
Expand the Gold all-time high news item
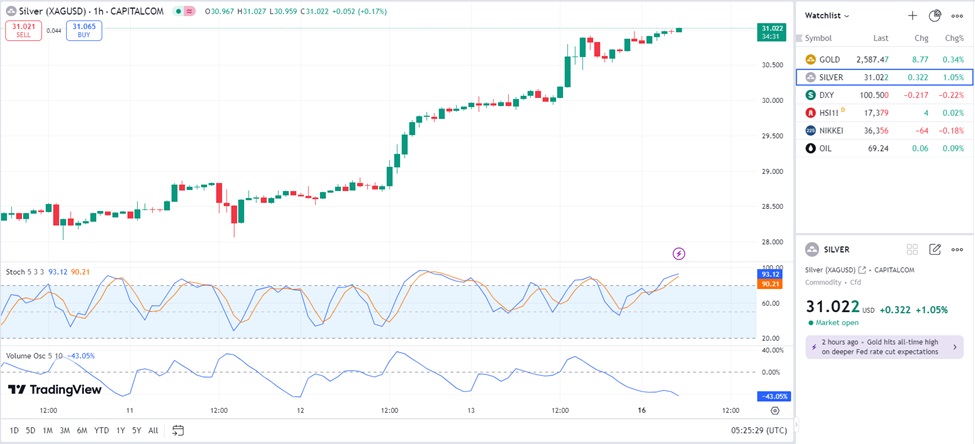click(x=884, y=347)
